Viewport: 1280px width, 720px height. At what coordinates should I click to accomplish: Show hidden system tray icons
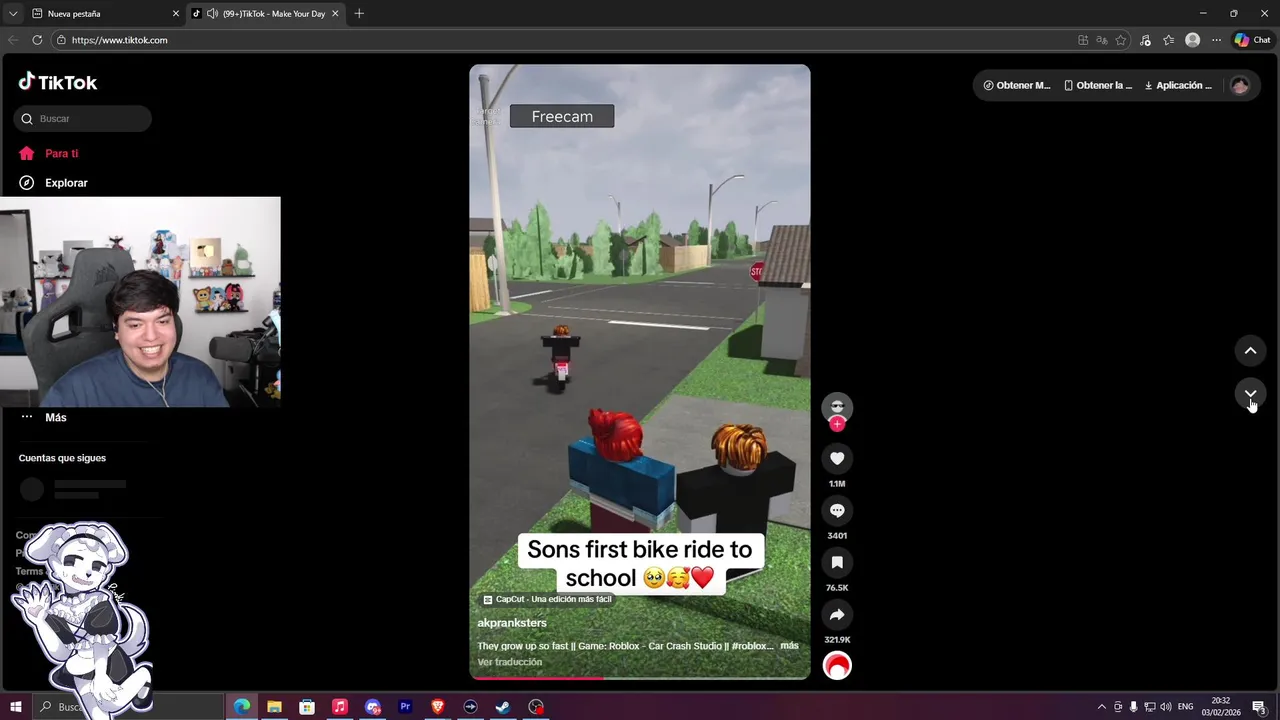(1102, 707)
